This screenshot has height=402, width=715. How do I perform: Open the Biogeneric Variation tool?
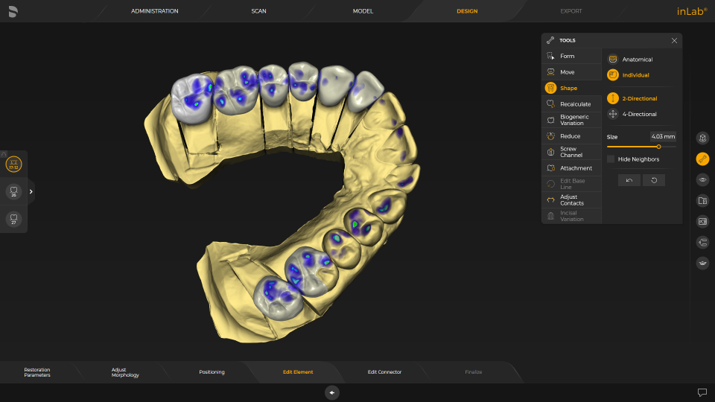pos(573,120)
